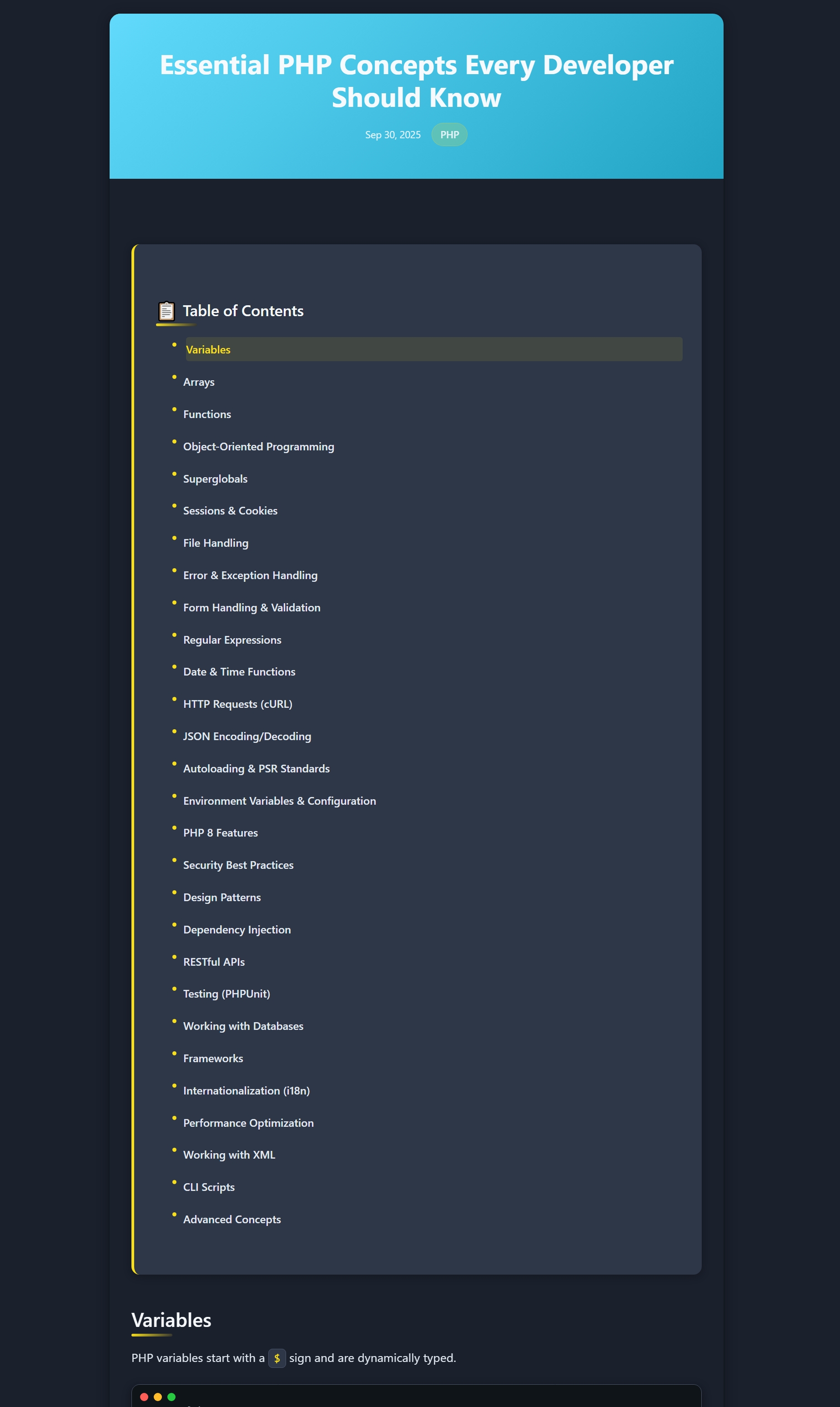Click the Variables section heading
Screen dimensions: 840x1407
(x=171, y=1319)
